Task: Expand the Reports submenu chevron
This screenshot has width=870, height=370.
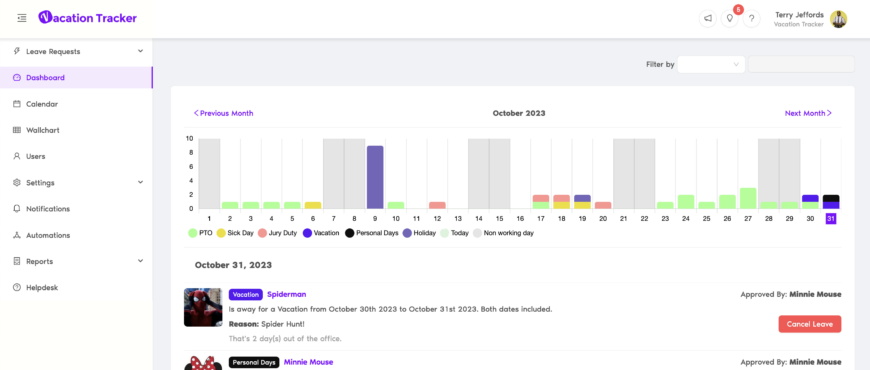Action: 140,261
